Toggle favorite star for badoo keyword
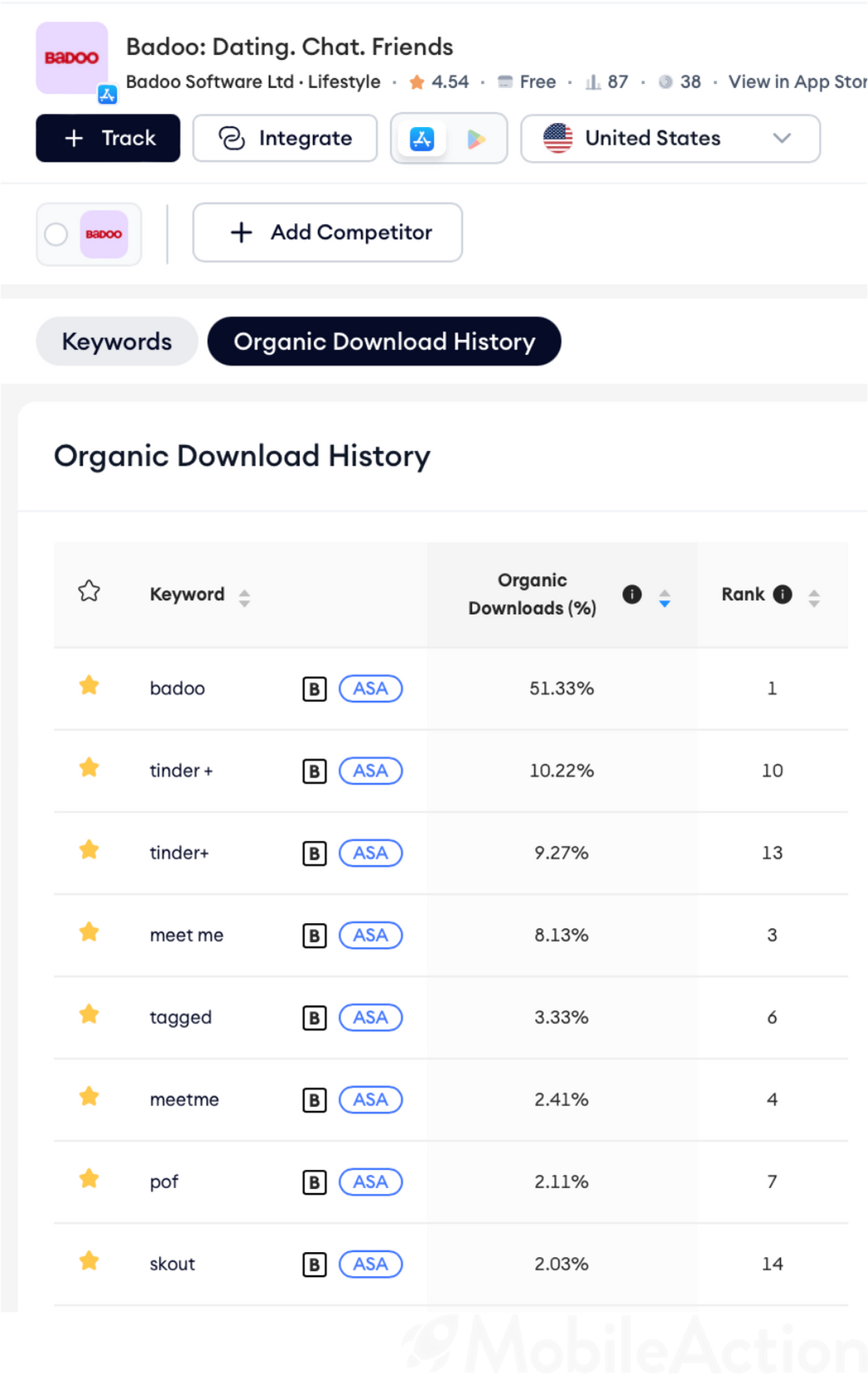This screenshot has height=1375, width=868. [x=89, y=685]
